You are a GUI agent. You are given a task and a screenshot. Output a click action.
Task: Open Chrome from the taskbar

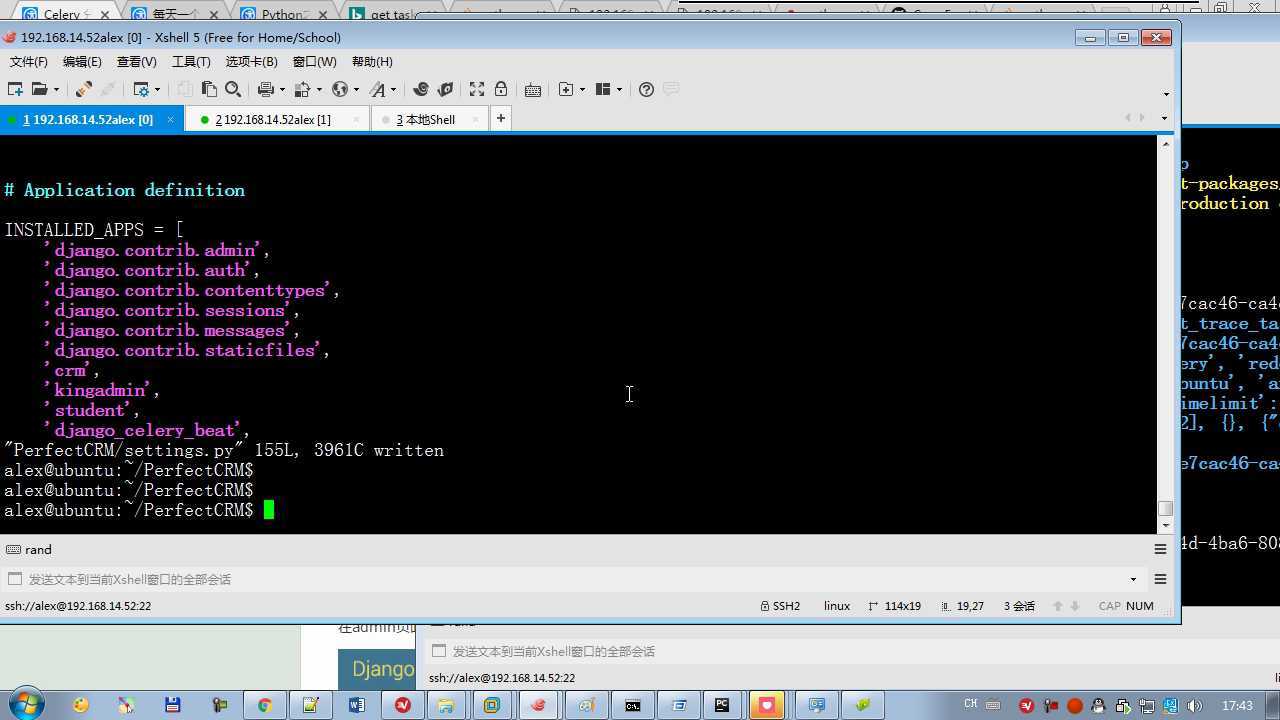tap(264, 705)
